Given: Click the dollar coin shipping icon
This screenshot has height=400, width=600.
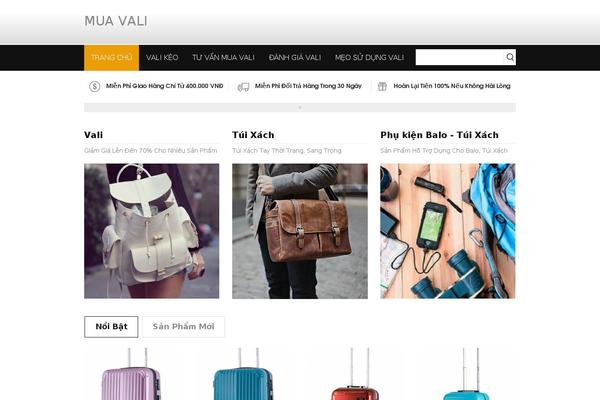Looking at the screenshot, I should click(x=95, y=87).
